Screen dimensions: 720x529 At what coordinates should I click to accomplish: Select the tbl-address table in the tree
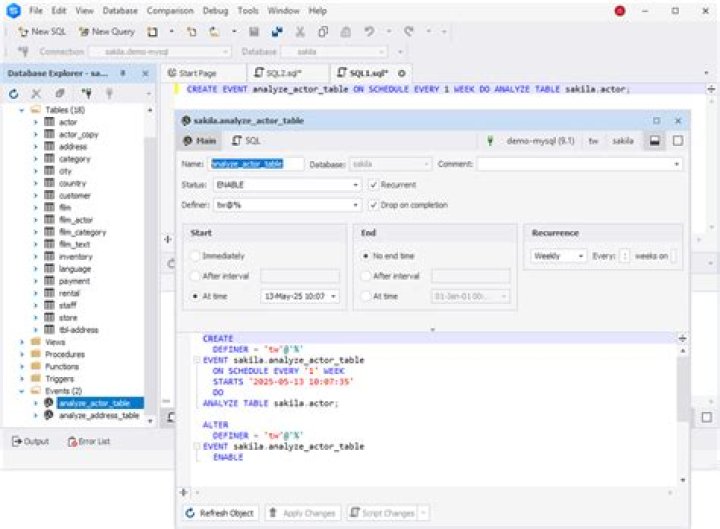79,329
